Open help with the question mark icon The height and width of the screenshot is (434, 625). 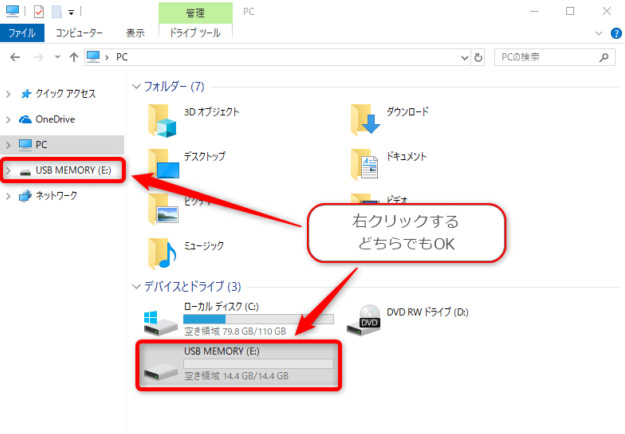(616, 33)
